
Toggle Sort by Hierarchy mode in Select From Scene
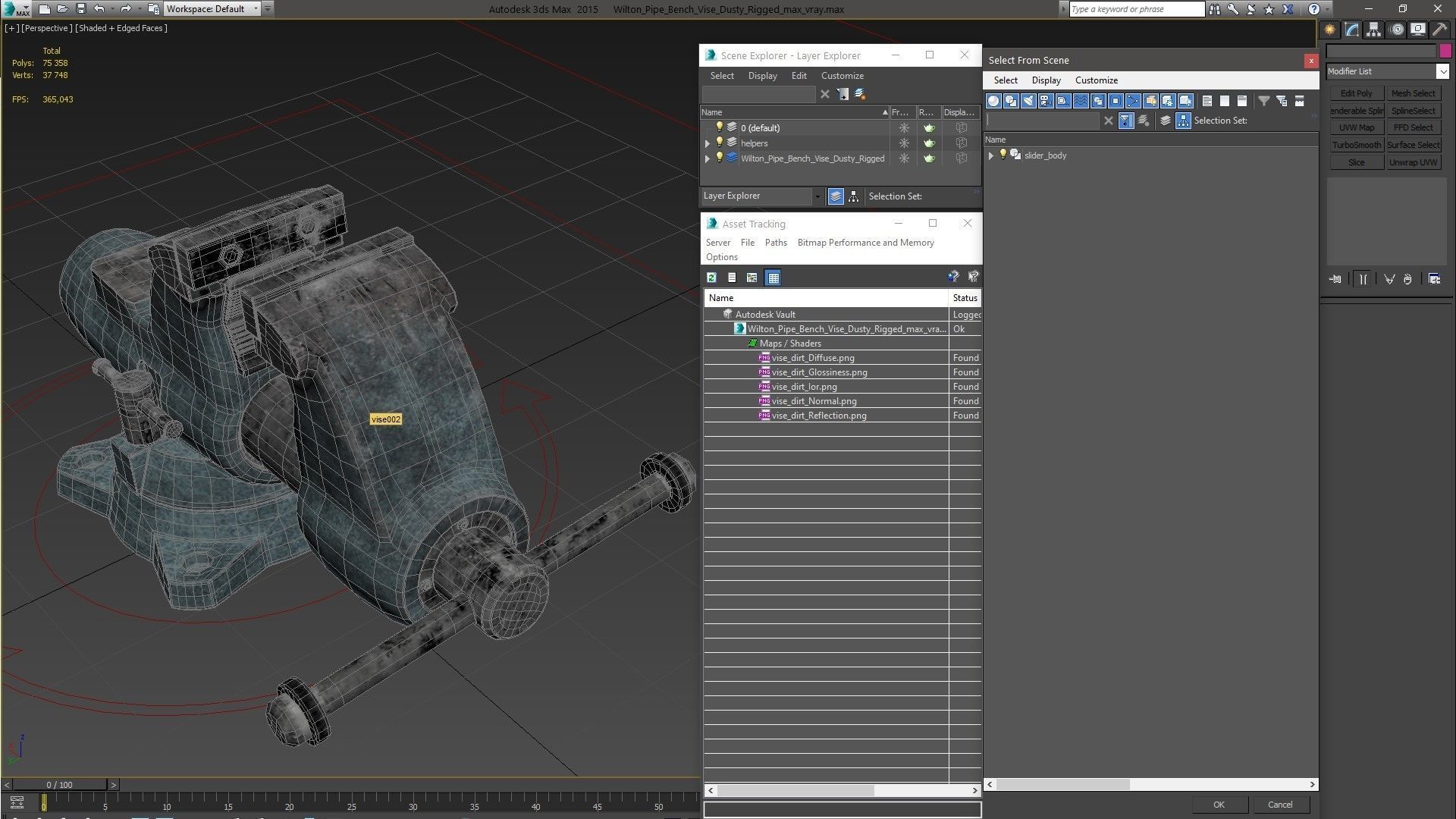pyautogui.click(x=1183, y=121)
